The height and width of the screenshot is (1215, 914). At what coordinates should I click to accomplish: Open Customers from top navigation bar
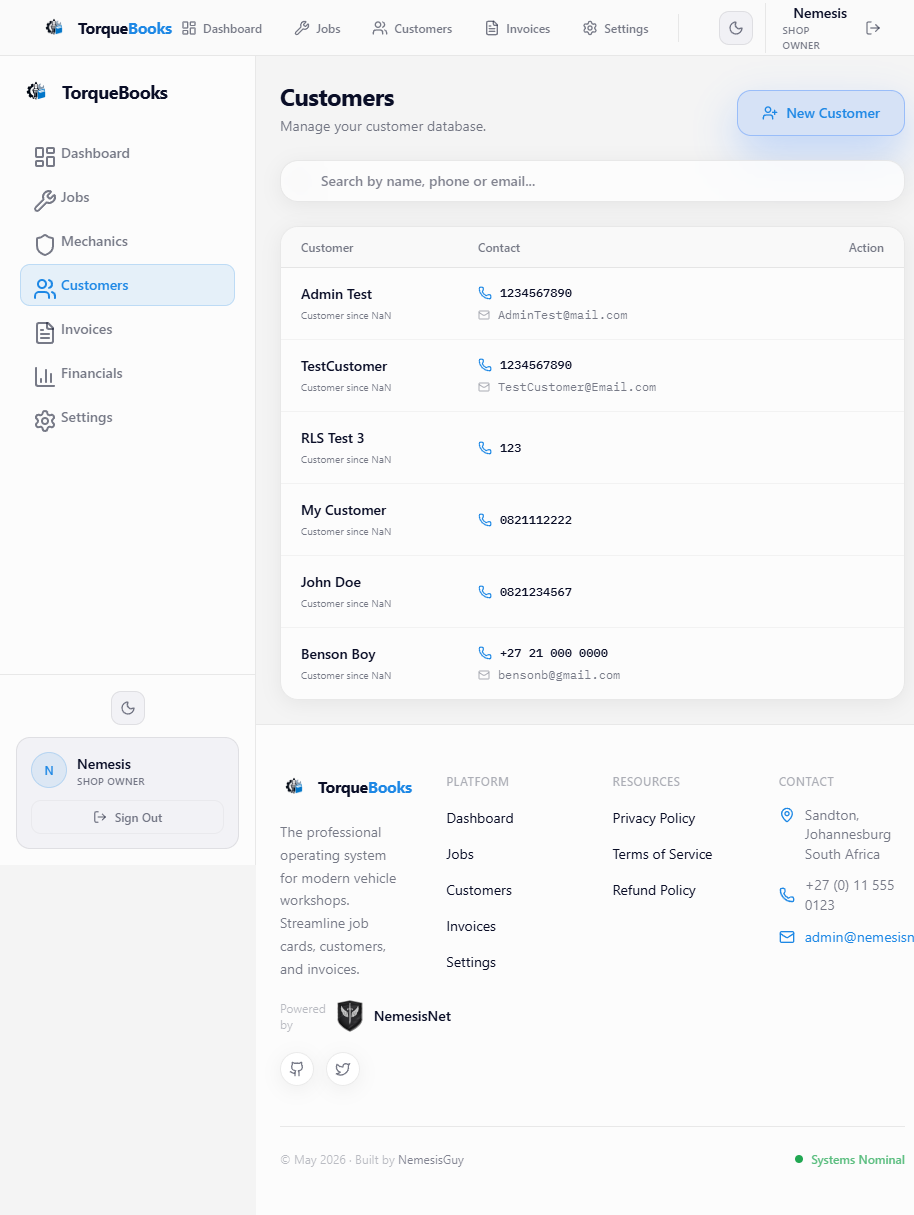412,29
